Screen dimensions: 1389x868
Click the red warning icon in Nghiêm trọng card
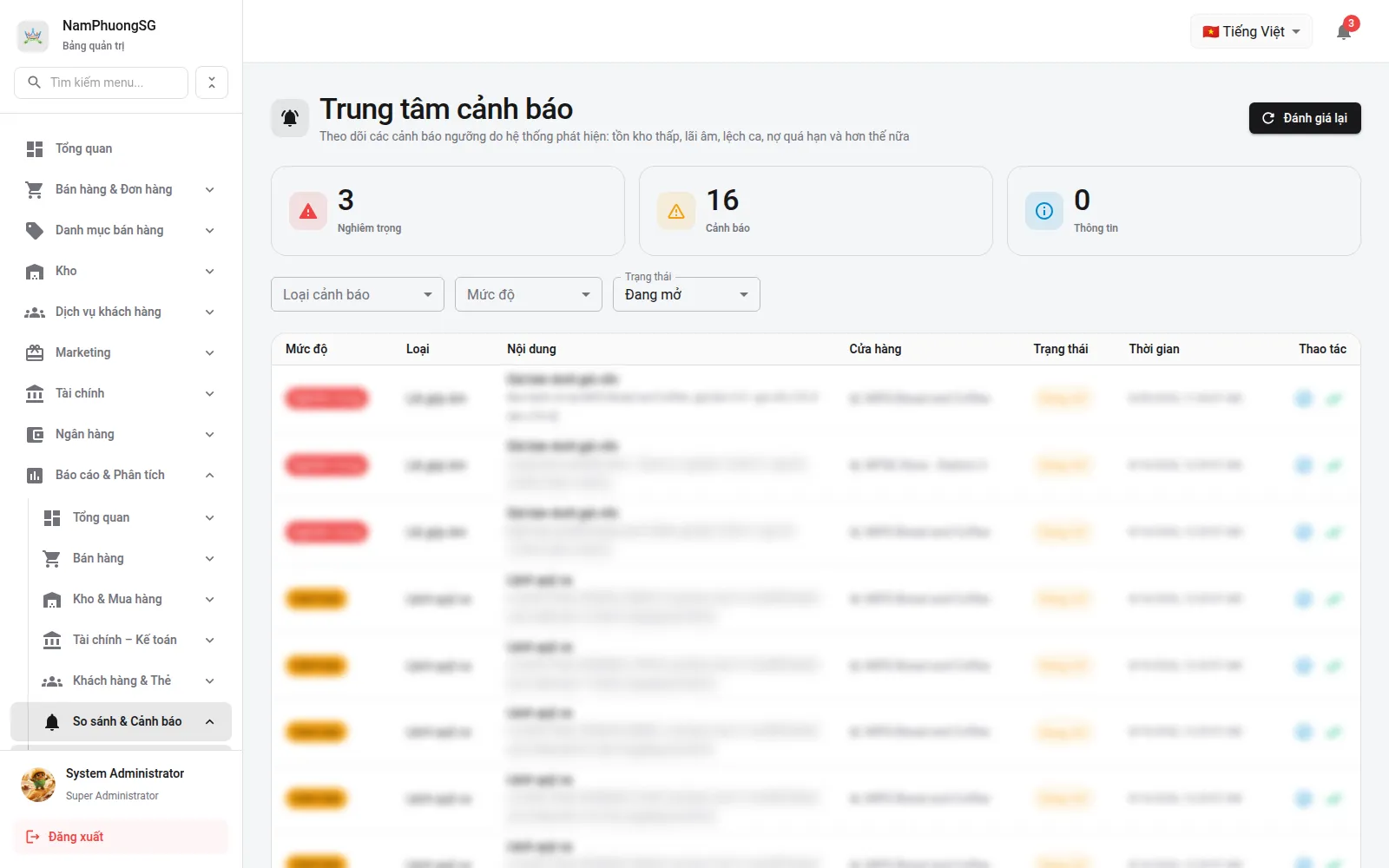point(308,211)
